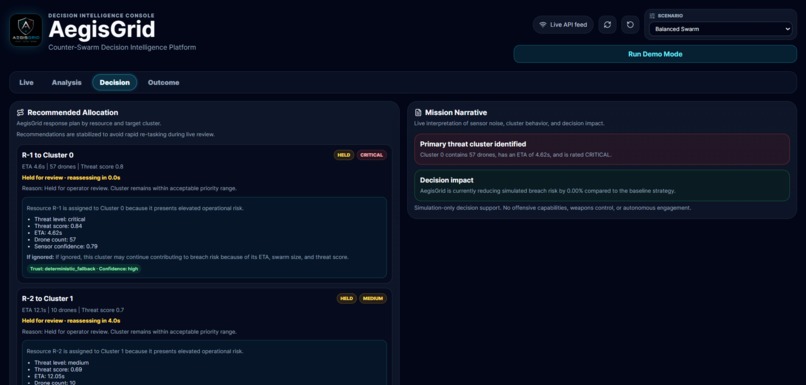The image size is (806, 385).
Task: Click the 'Recommended Allocation' panel title
Action: coord(73,113)
